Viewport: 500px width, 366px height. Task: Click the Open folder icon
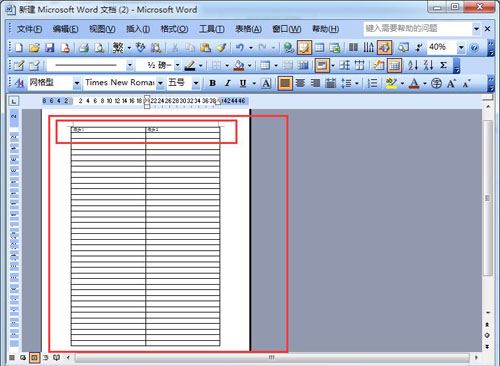tap(34, 48)
